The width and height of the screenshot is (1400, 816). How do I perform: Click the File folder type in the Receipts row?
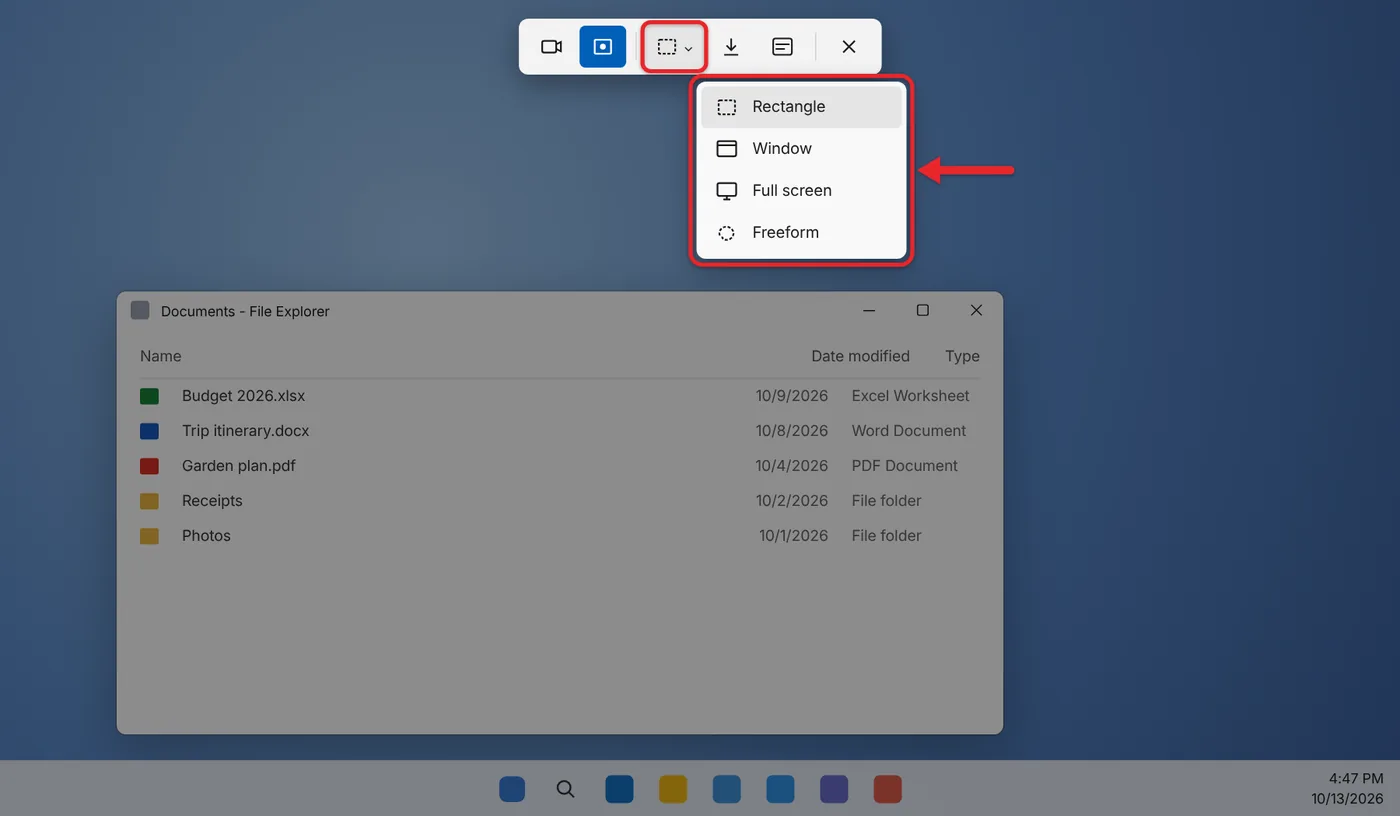[x=887, y=501]
